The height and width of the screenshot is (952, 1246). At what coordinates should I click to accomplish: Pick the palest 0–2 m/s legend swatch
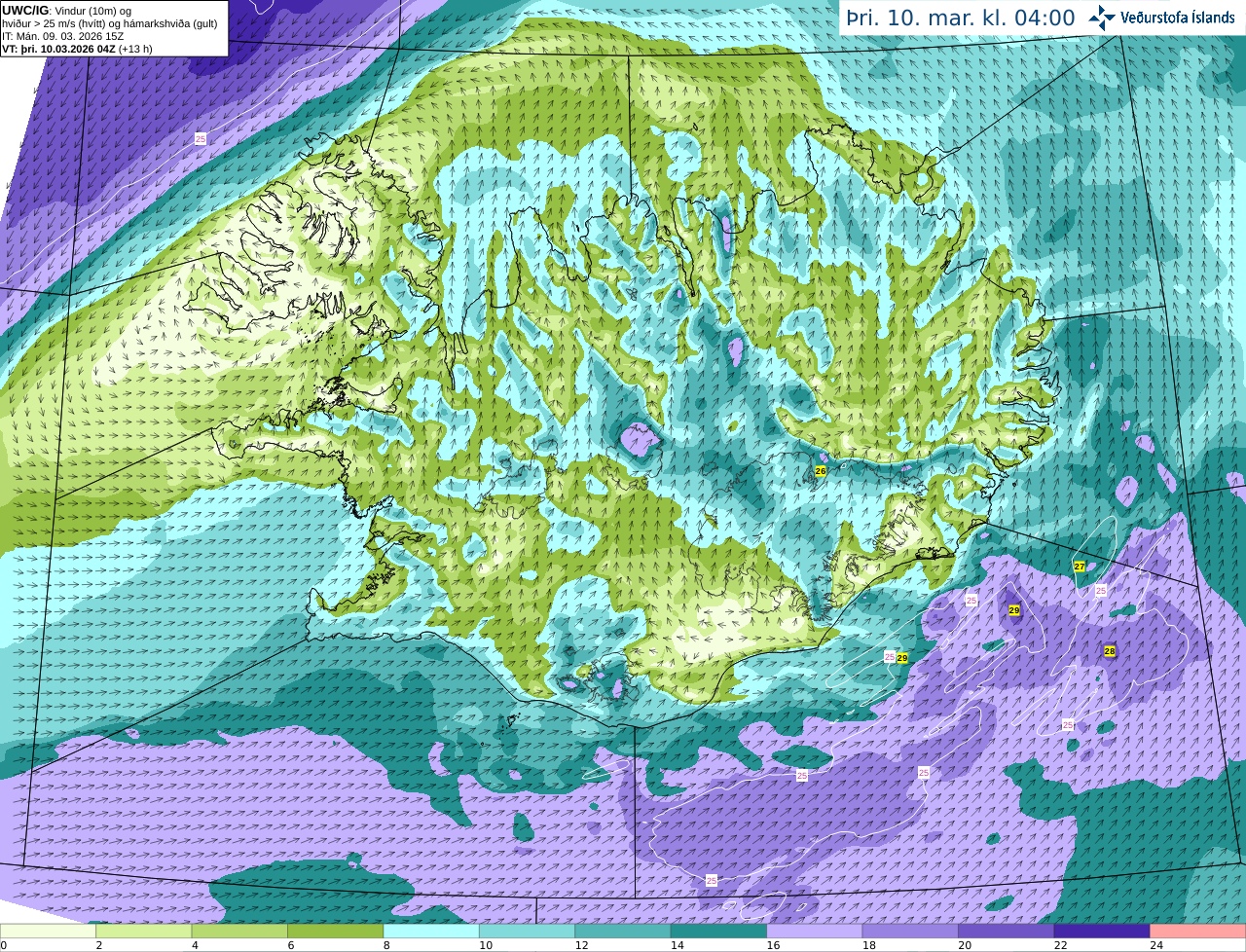[x=48, y=932]
